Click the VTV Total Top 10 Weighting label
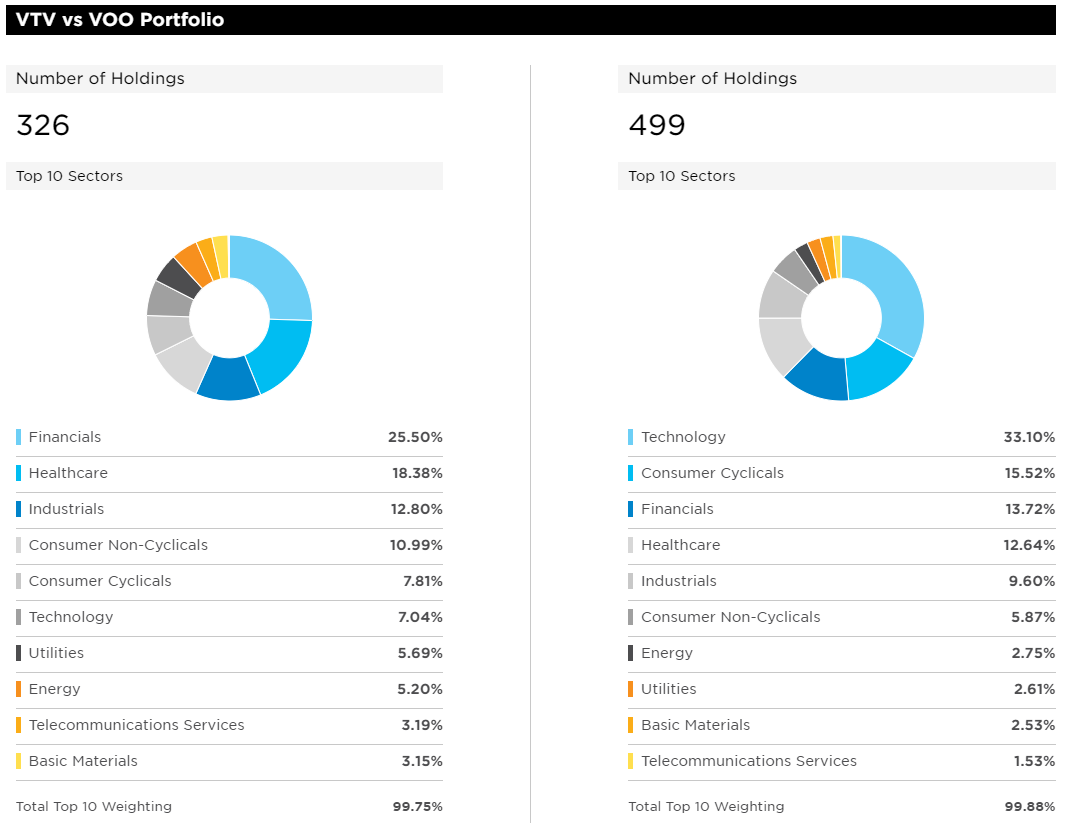1073x823 pixels. (x=94, y=807)
